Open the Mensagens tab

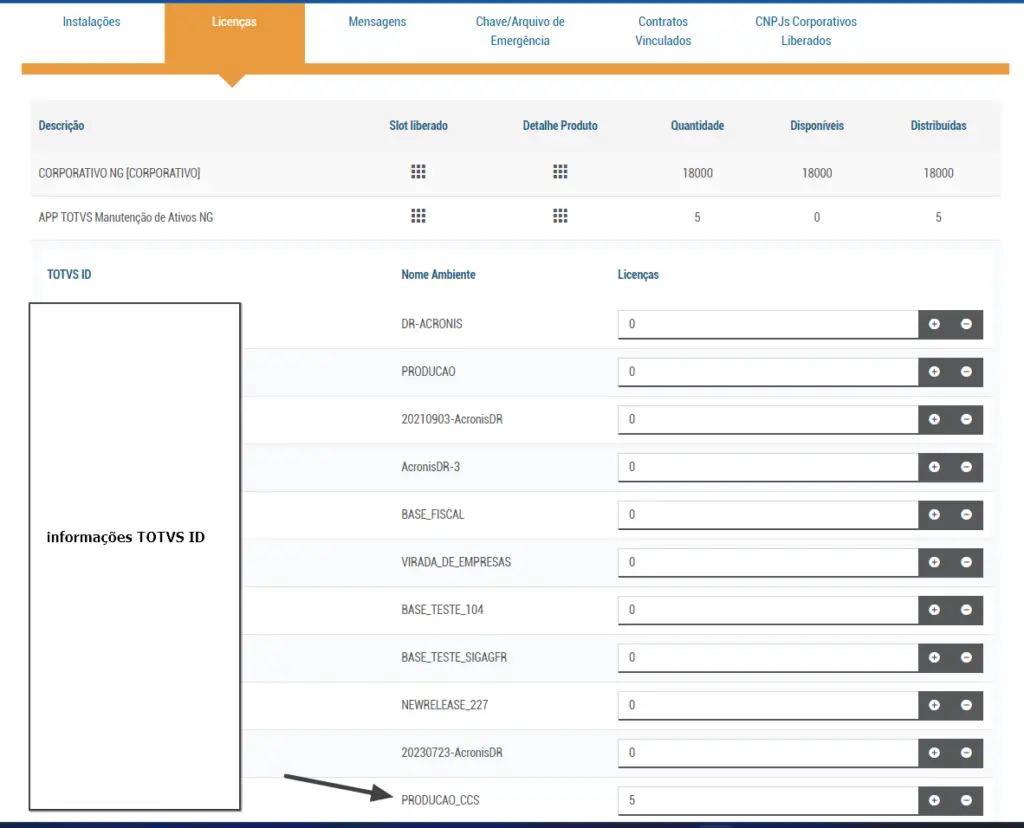[377, 22]
